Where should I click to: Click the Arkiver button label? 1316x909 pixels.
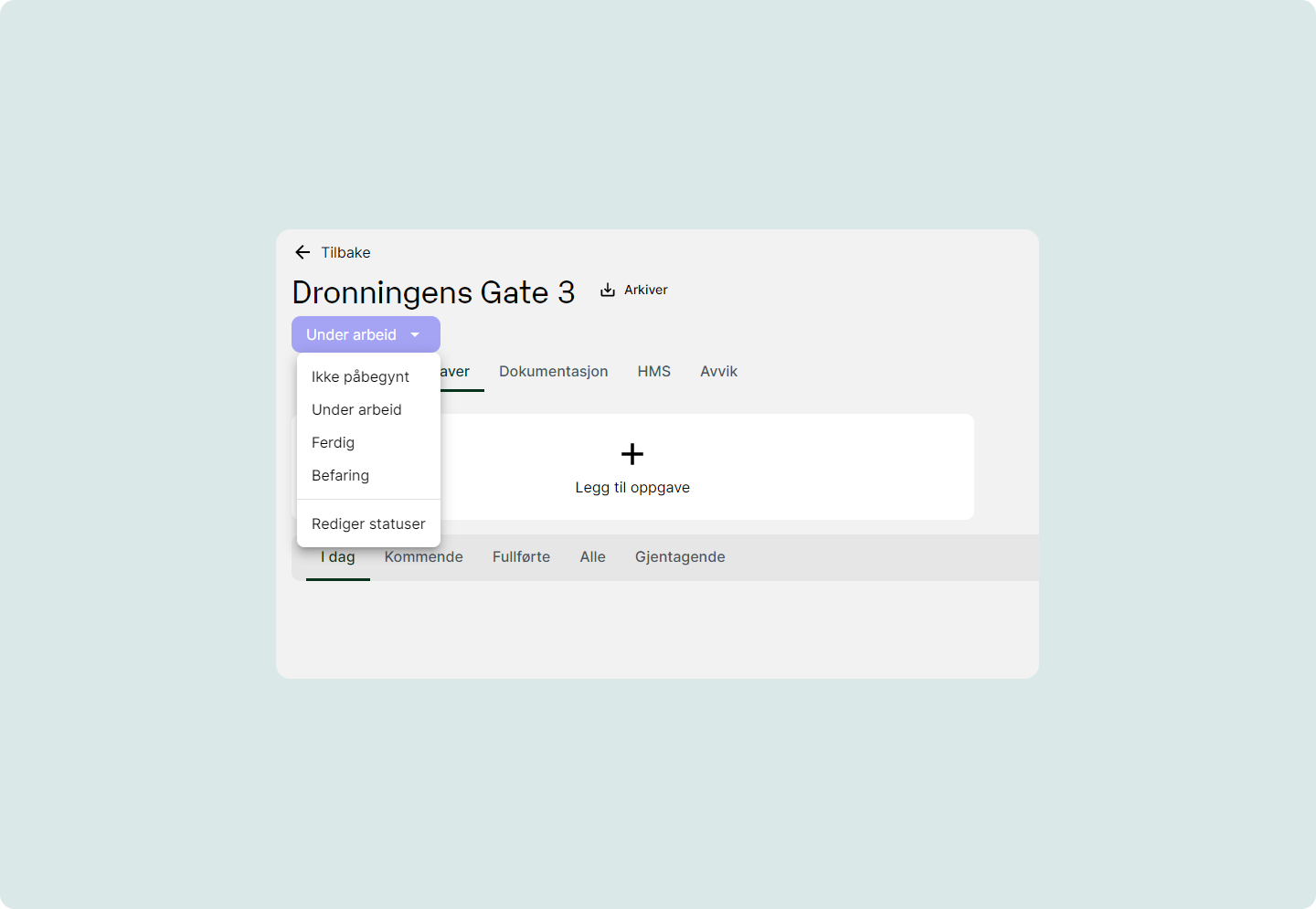646,290
